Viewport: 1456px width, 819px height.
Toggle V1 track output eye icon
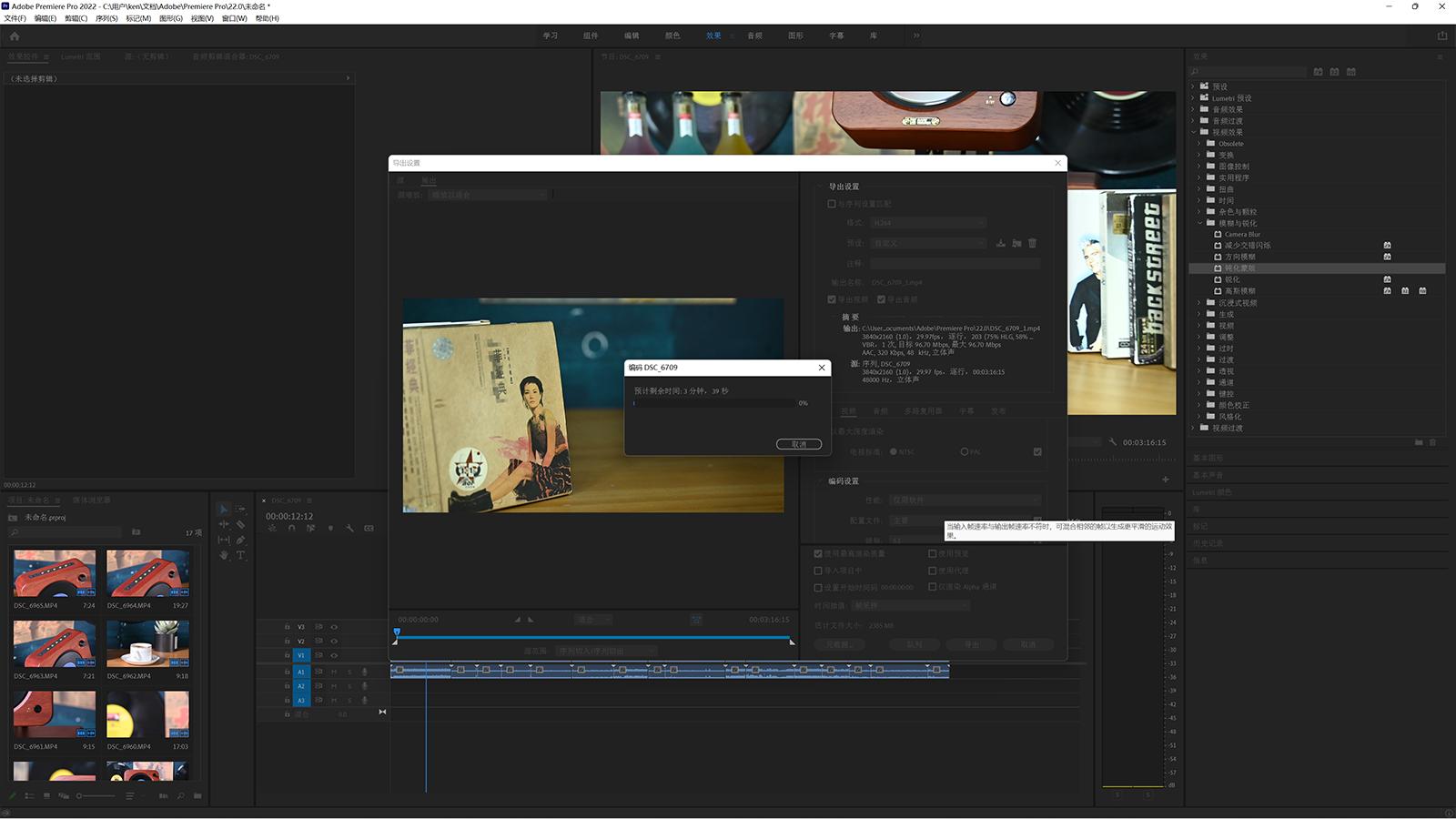pos(334,655)
